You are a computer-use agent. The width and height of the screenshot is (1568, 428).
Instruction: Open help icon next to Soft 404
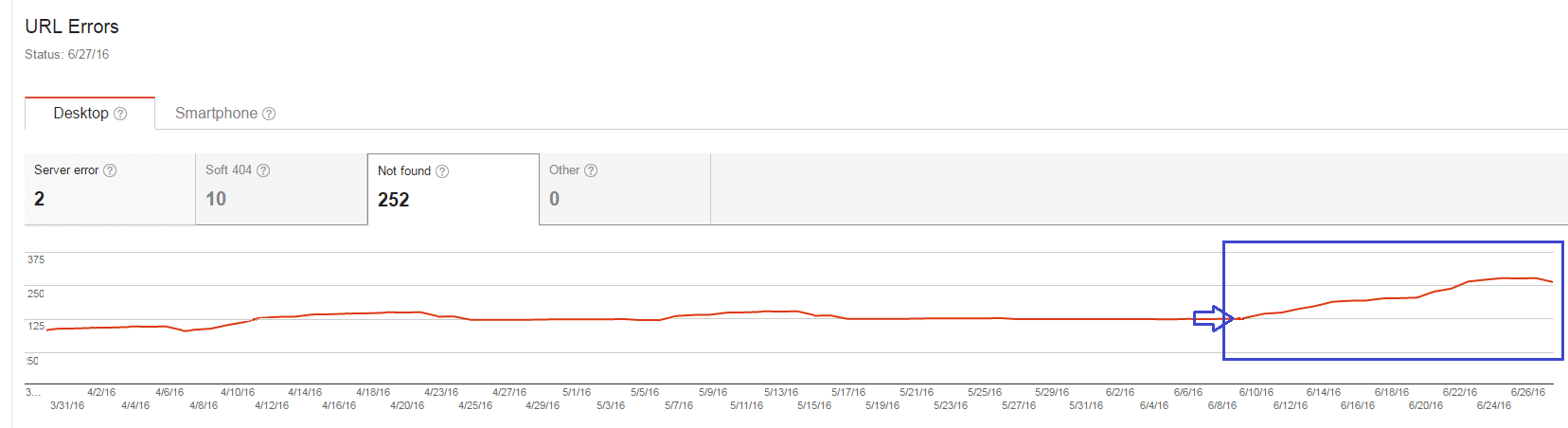pyautogui.click(x=263, y=170)
